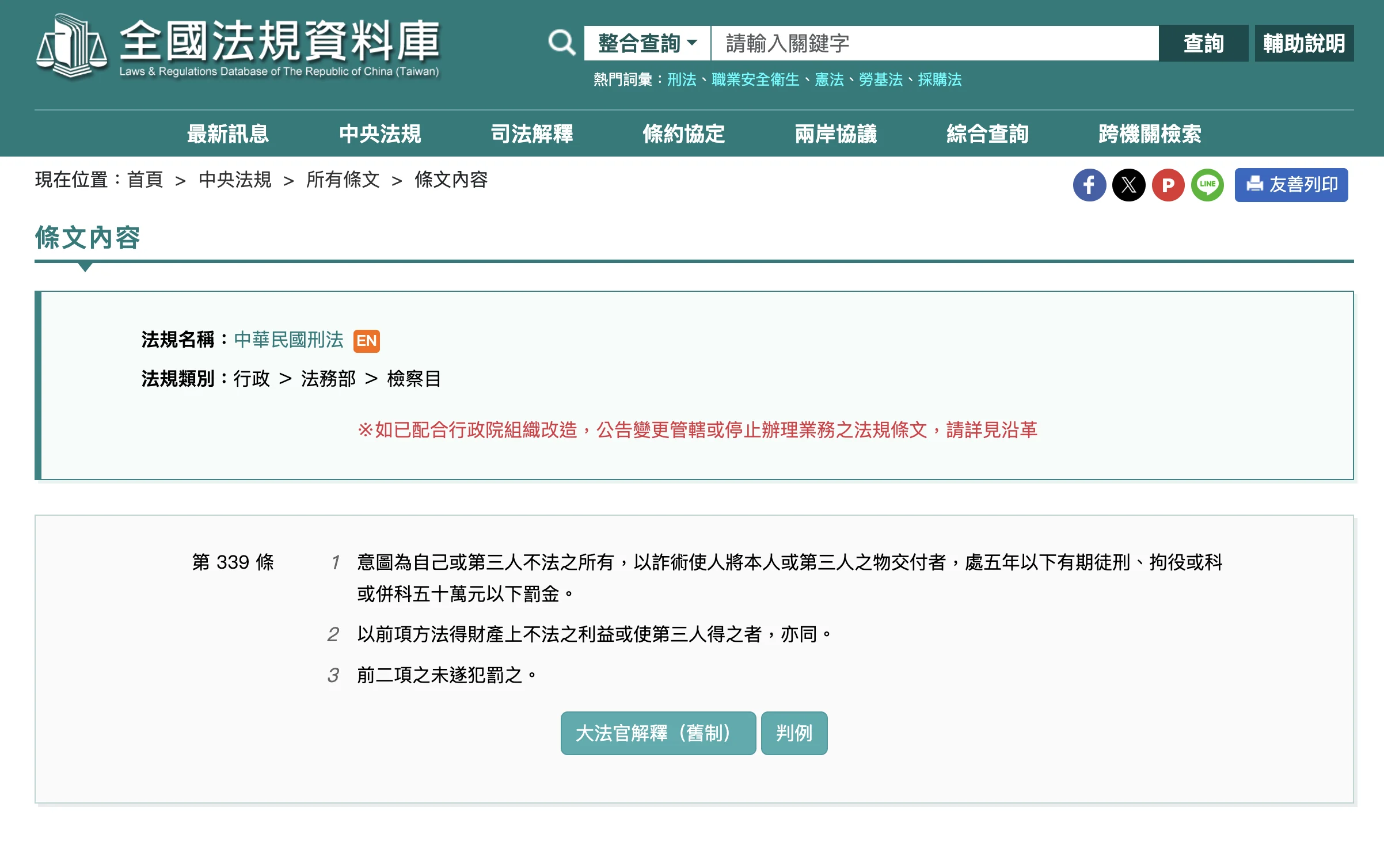
Task: Click the 條文內容 section heading
Action: (88, 238)
